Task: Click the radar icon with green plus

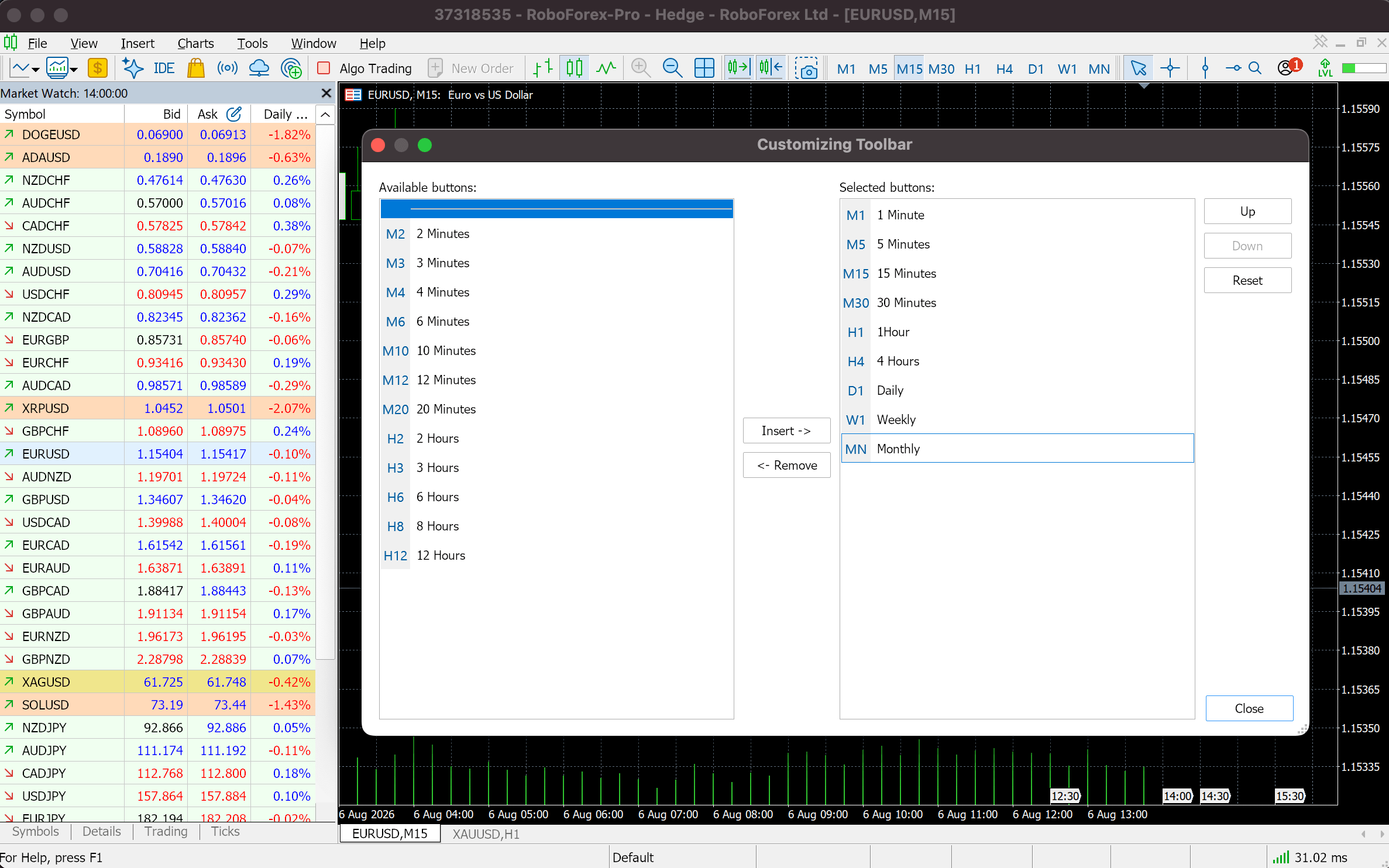Action: 291,68
